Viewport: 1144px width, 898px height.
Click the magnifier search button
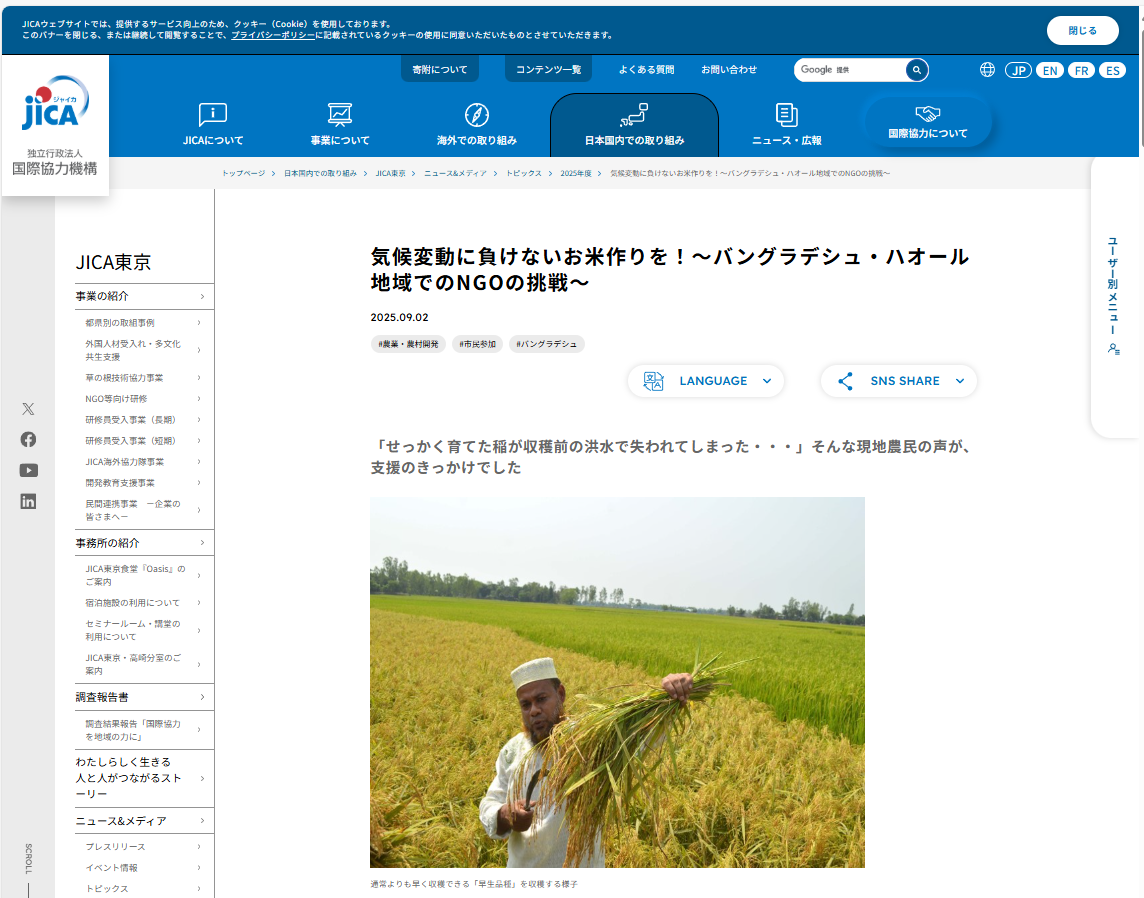(916, 70)
